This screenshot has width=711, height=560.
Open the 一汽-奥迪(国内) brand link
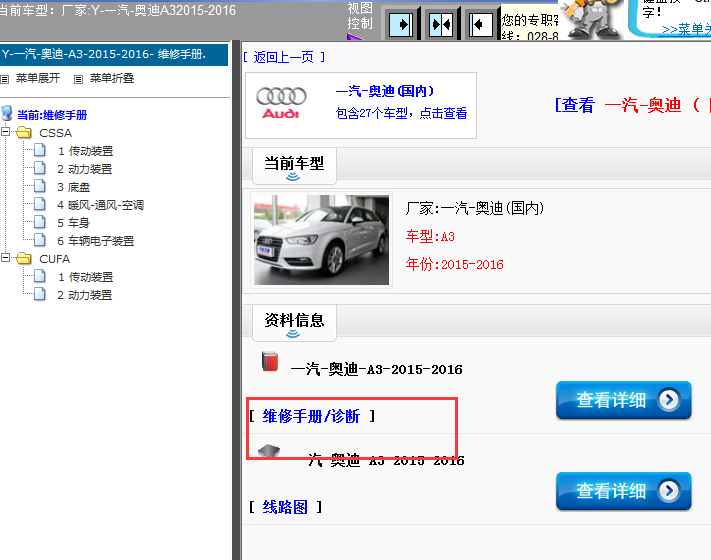[385, 91]
